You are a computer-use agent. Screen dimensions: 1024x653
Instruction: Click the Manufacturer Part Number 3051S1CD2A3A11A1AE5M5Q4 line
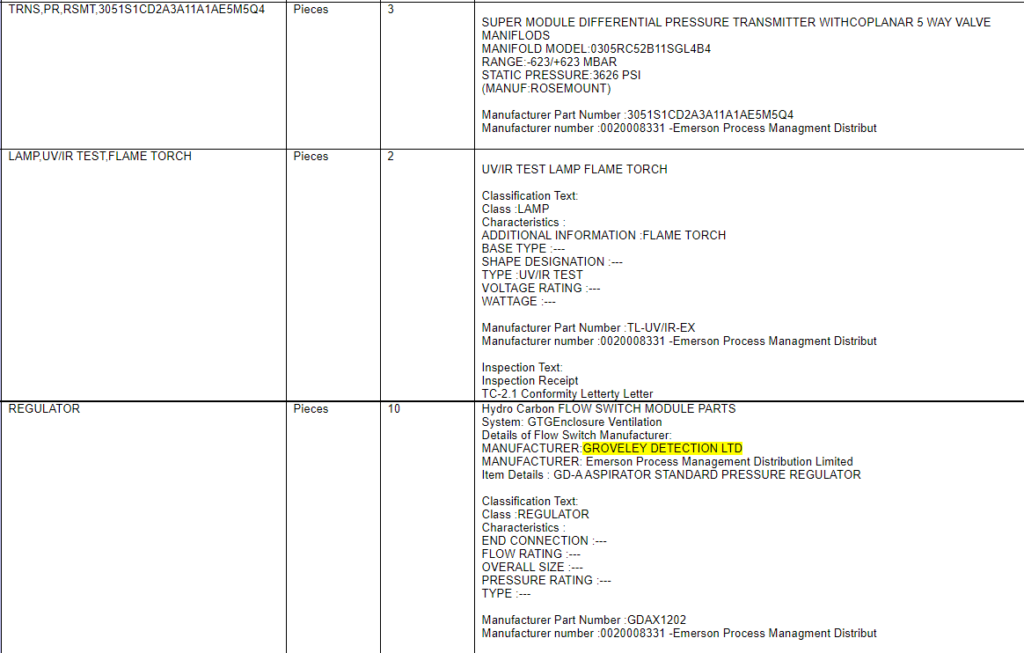pyautogui.click(x=638, y=115)
